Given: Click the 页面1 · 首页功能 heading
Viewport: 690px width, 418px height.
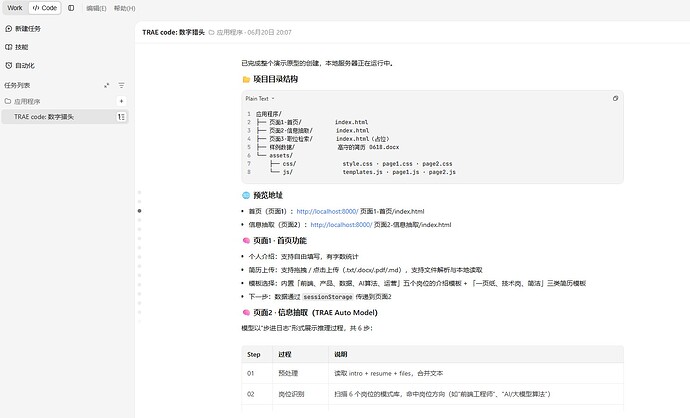Looking at the screenshot, I should 280,241.
